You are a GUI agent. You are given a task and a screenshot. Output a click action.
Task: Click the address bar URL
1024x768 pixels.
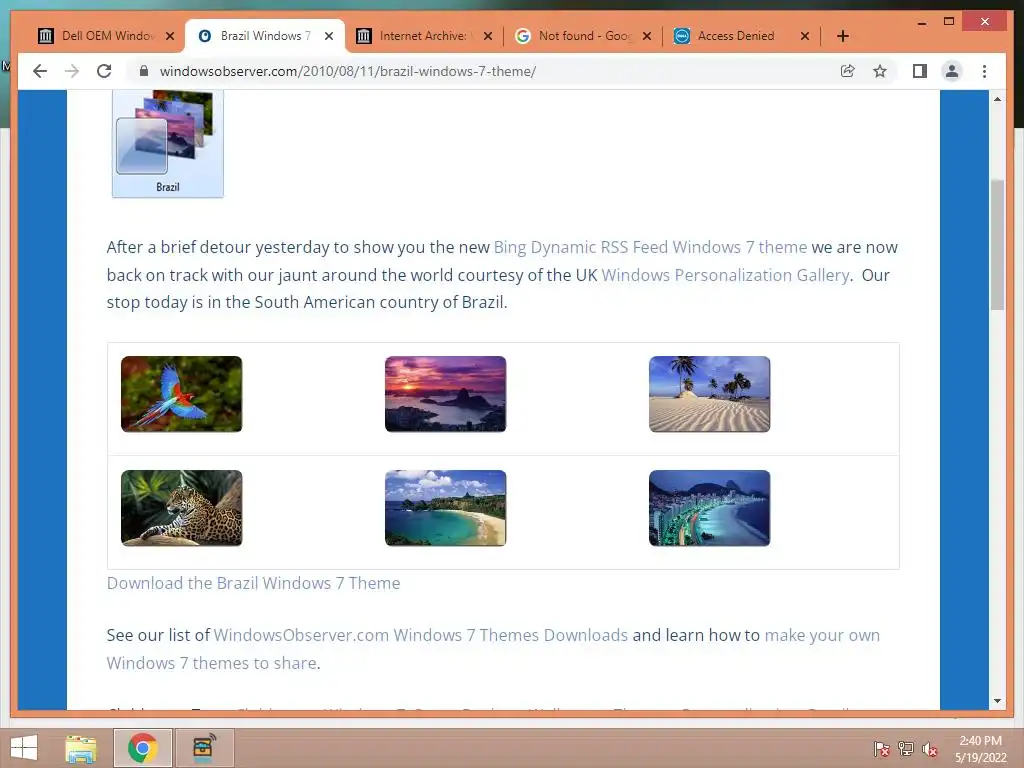click(x=347, y=71)
